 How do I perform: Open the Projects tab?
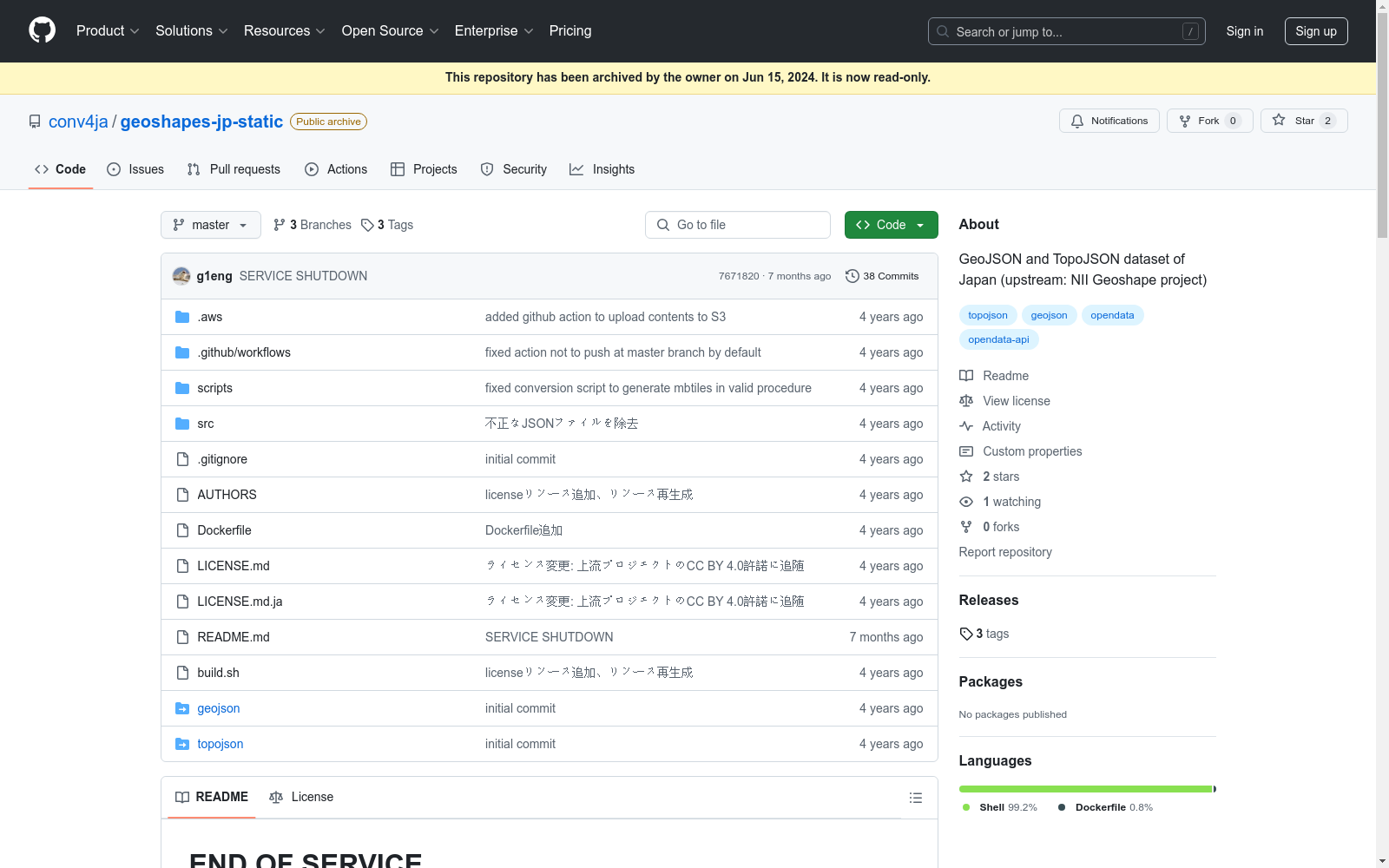424,169
